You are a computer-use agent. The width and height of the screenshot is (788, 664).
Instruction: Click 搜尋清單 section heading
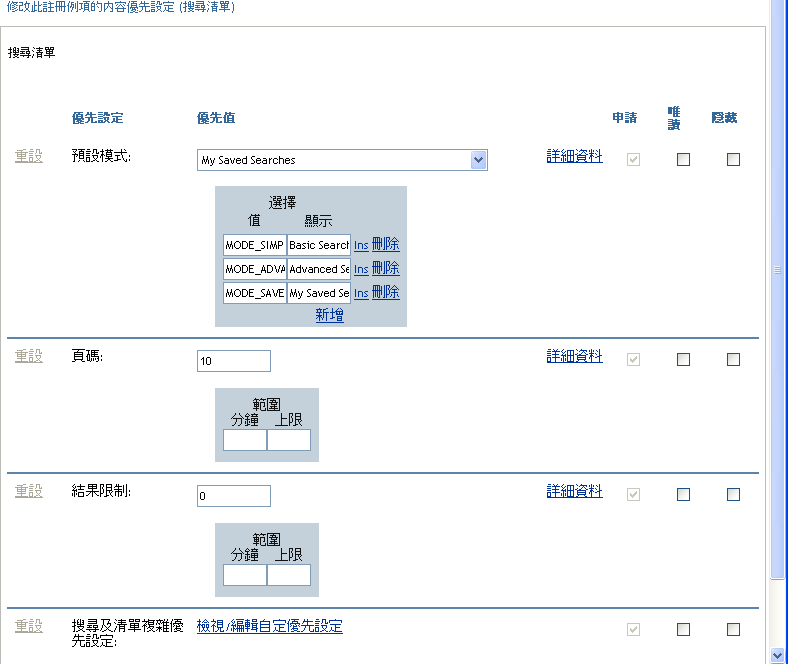(x=31, y=53)
